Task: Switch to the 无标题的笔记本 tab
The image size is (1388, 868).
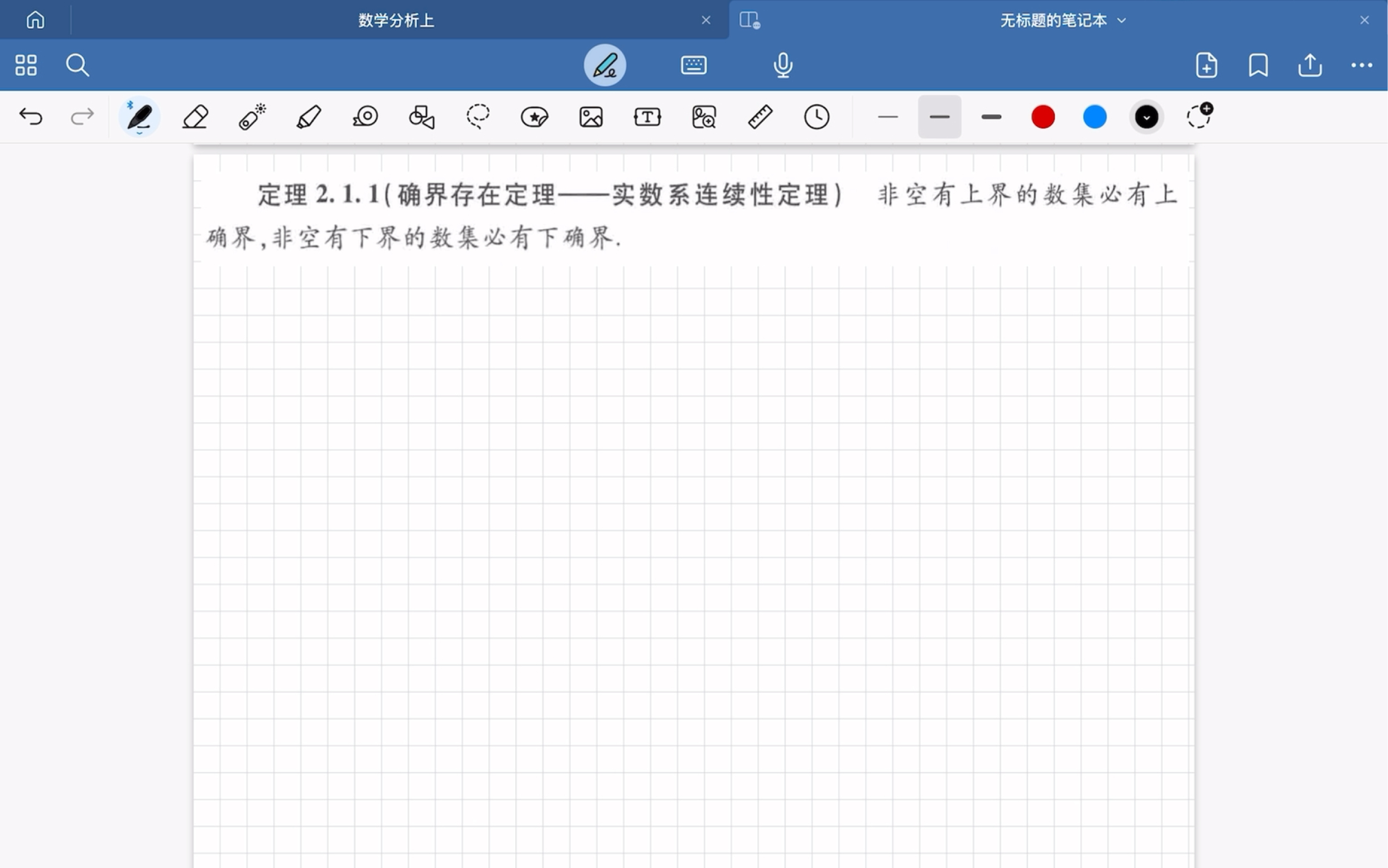Action: click(x=1053, y=20)
